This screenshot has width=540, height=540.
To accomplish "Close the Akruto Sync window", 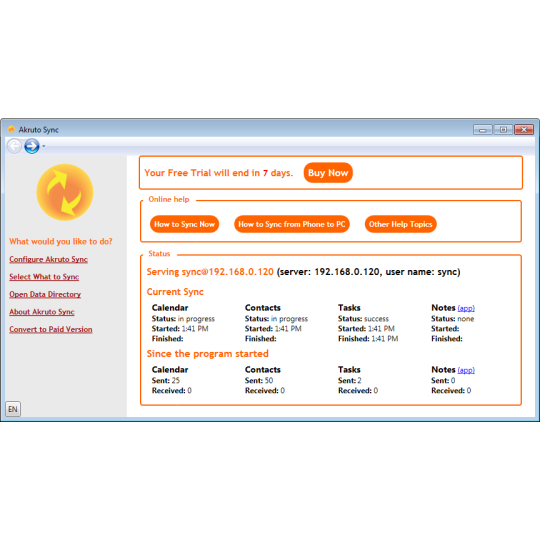I will [x=524, y=130].
